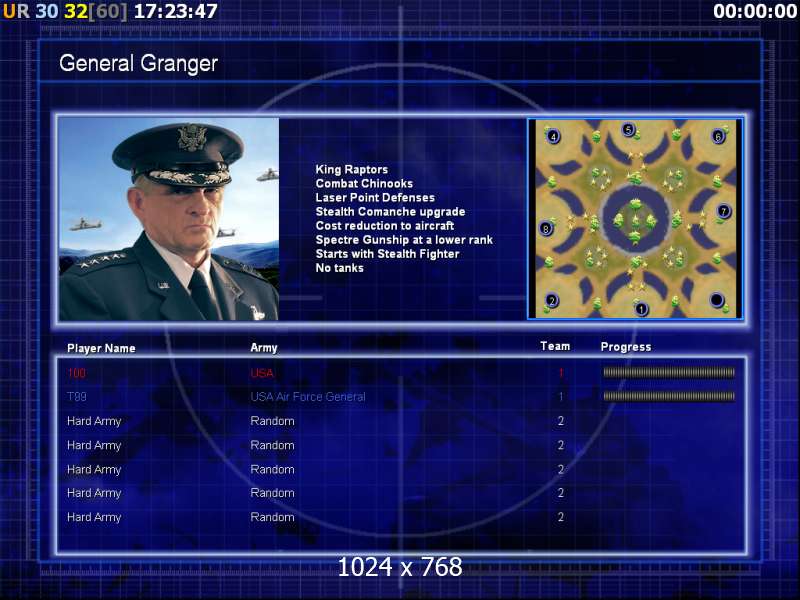Click the General Granger title

138,63
